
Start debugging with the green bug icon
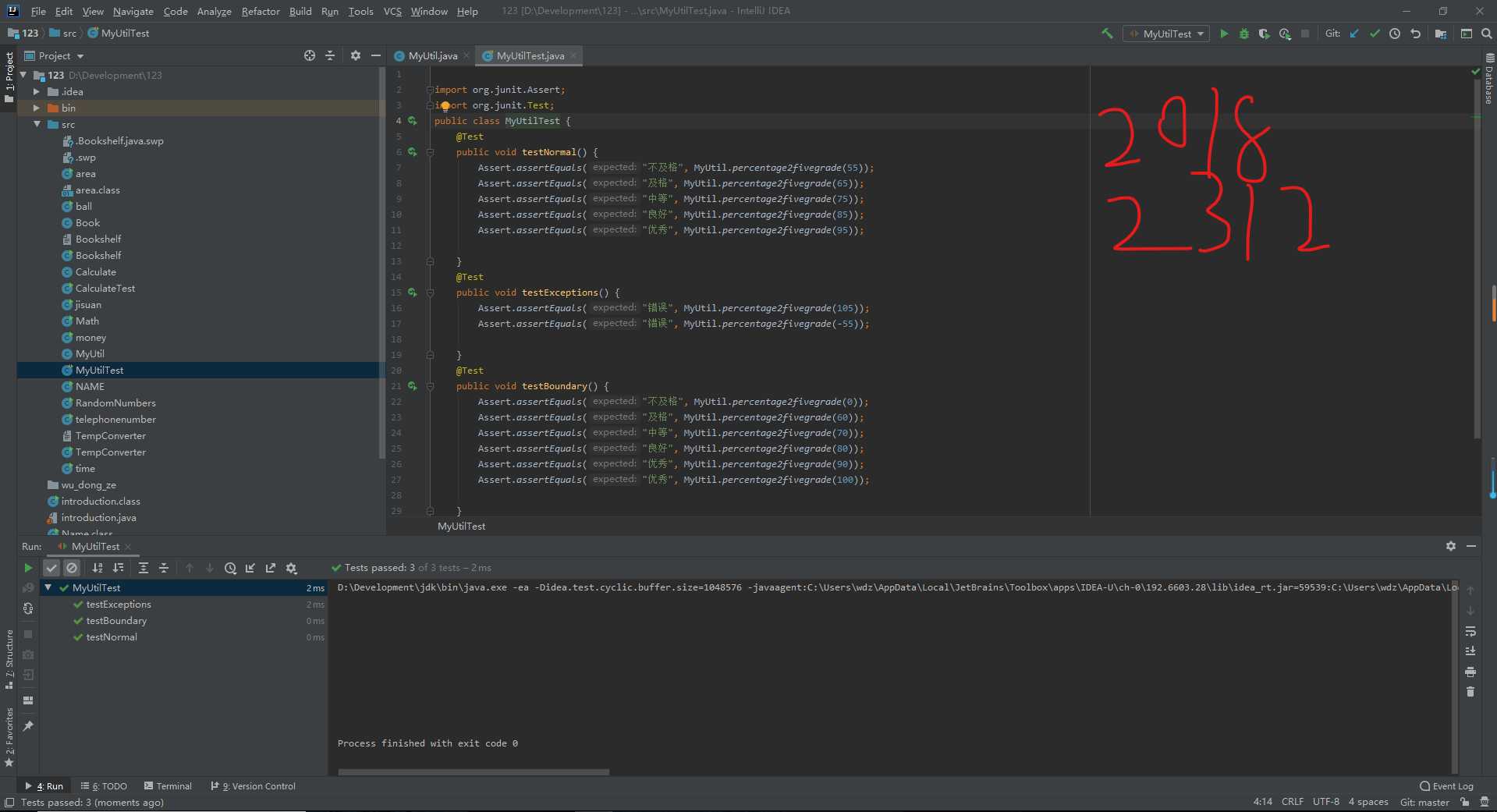click(1244, 34)
